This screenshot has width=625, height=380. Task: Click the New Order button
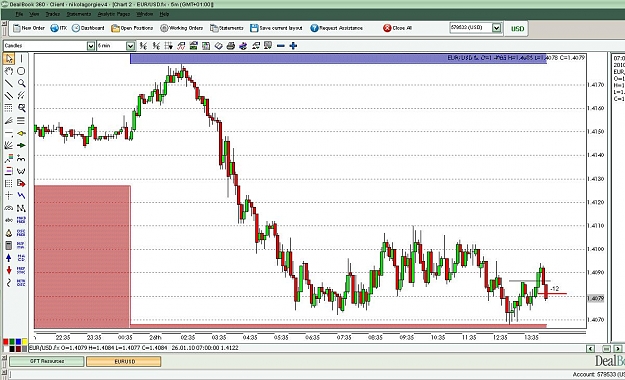point(29,28)
